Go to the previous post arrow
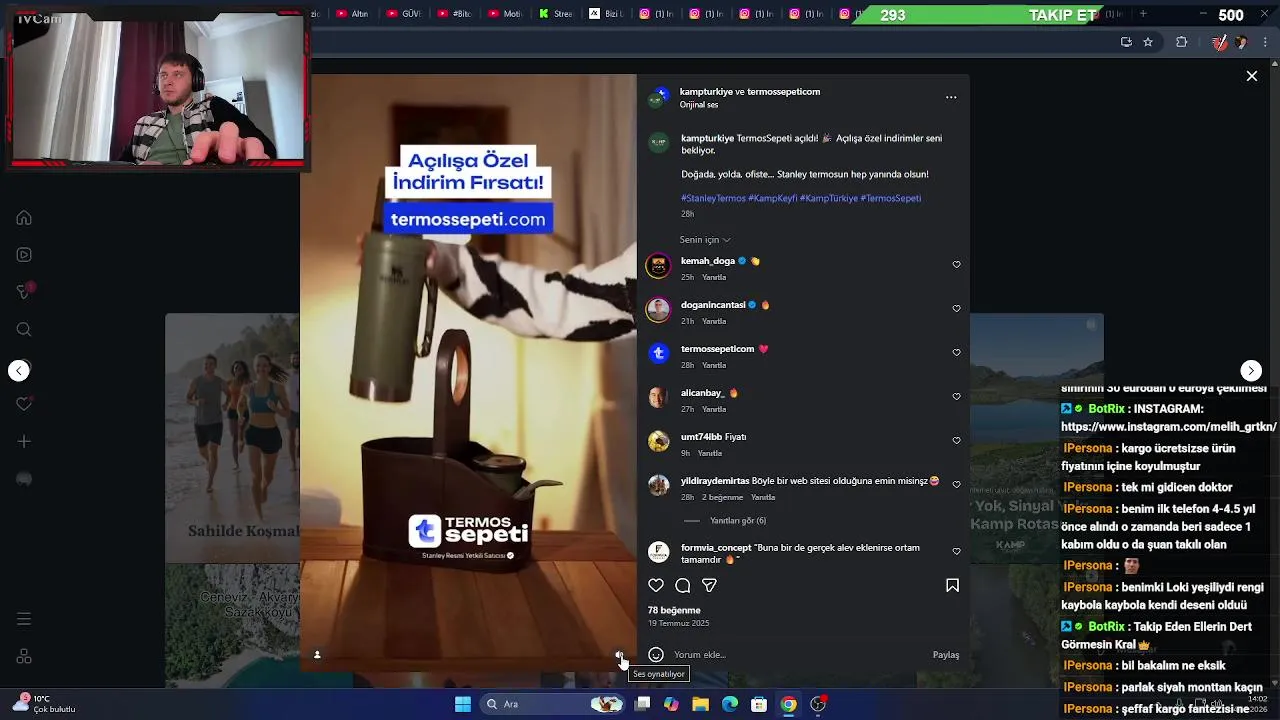 tap(19, 371)
